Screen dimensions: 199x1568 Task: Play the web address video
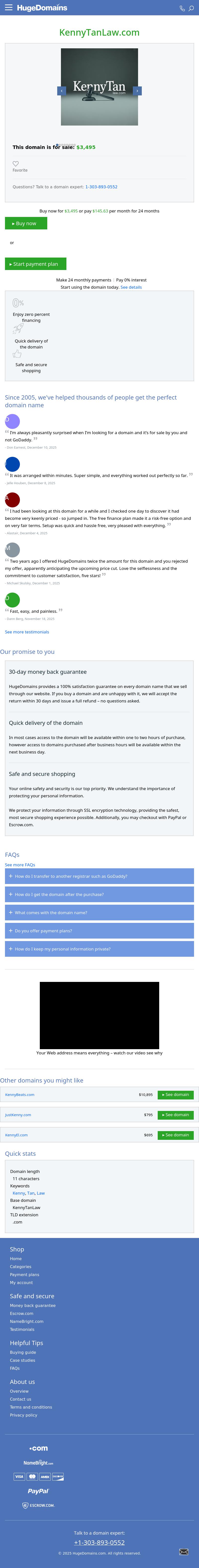(x=99, y=1015)
